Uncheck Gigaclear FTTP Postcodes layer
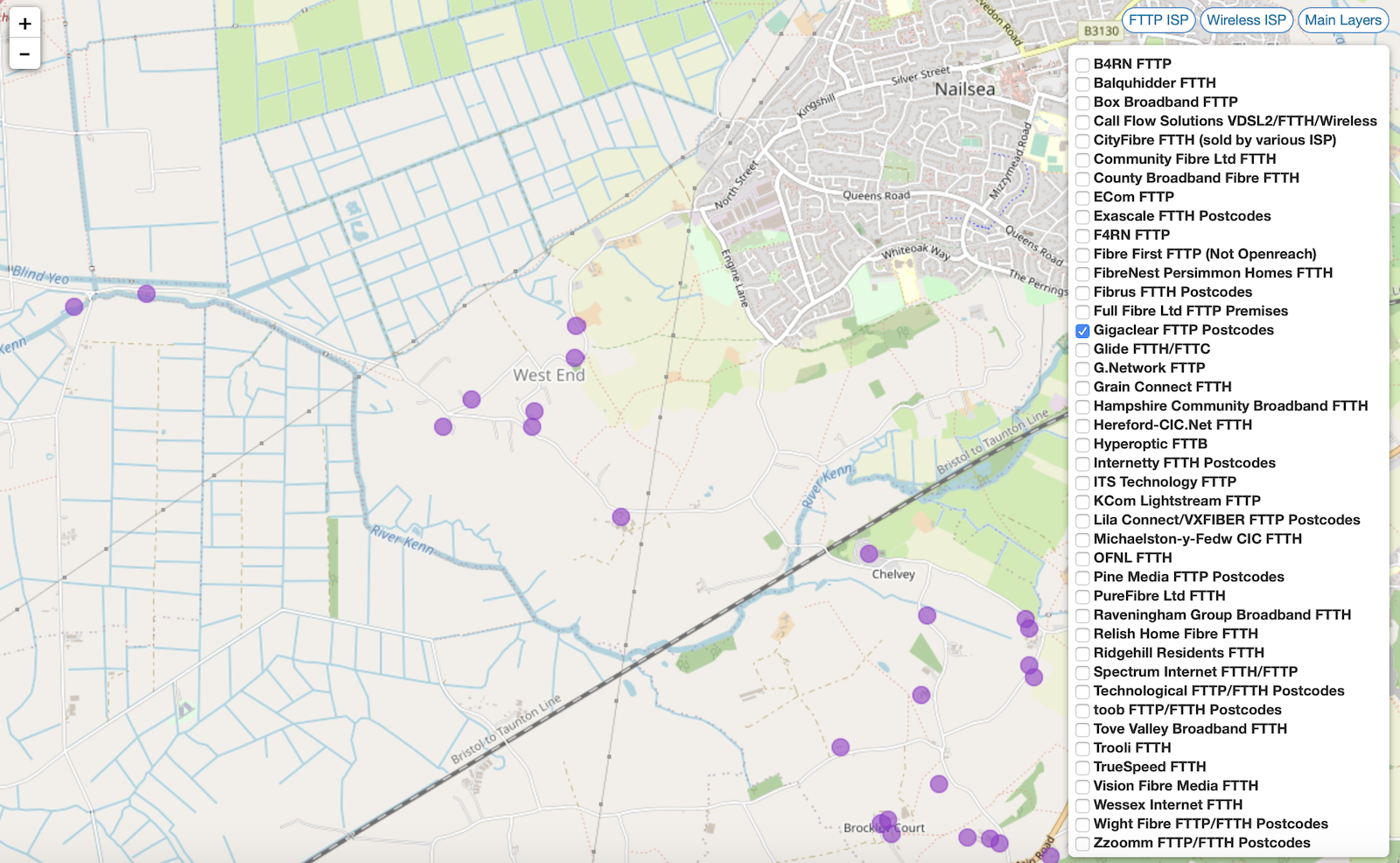 click(1082, 331)
